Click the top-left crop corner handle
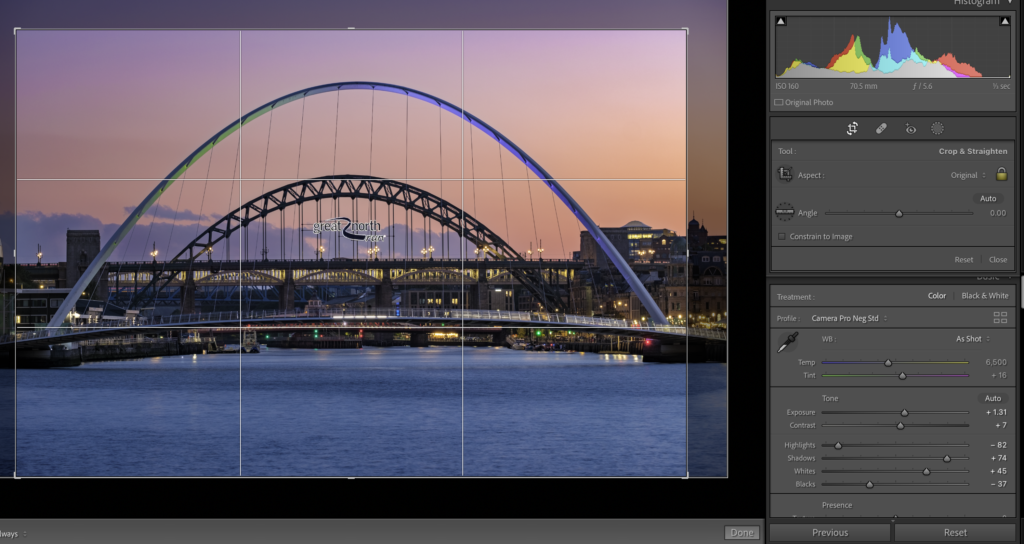This screenshot has height=544, width=1024. pos(16,30)
